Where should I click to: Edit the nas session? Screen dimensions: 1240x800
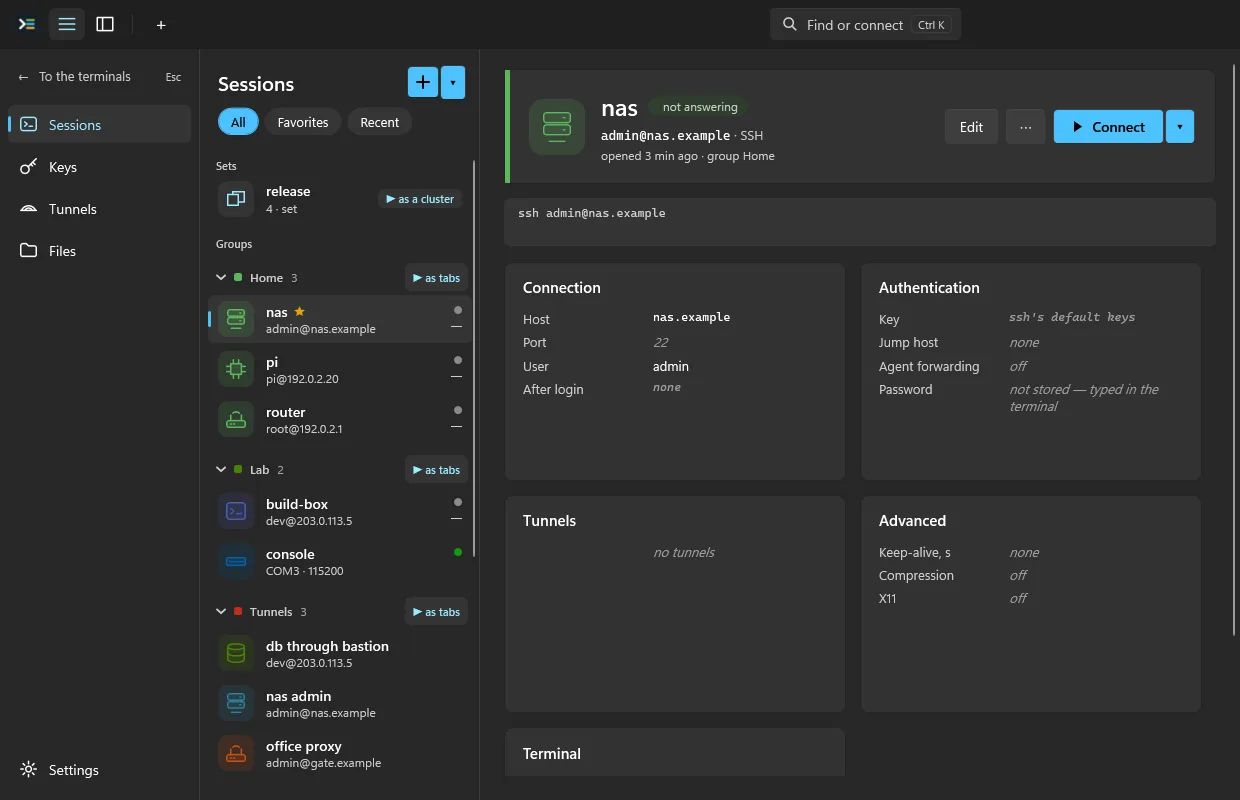click(971, 127)
